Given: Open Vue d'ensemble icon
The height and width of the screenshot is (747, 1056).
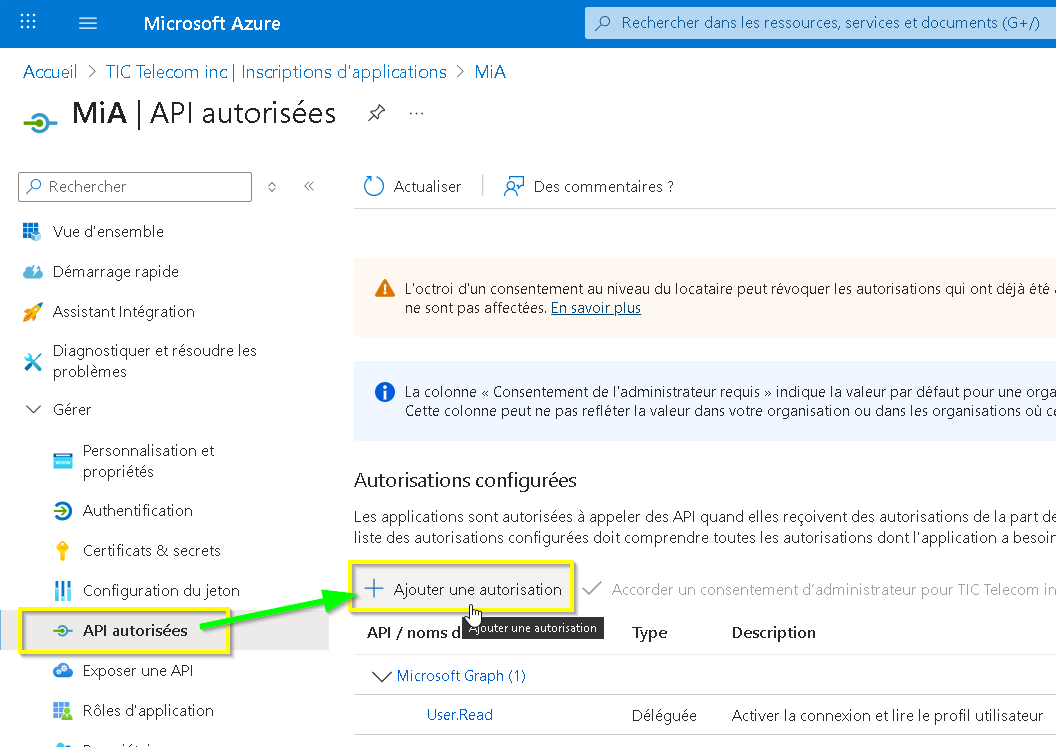Looking at the screenshot, I should 32,232.
